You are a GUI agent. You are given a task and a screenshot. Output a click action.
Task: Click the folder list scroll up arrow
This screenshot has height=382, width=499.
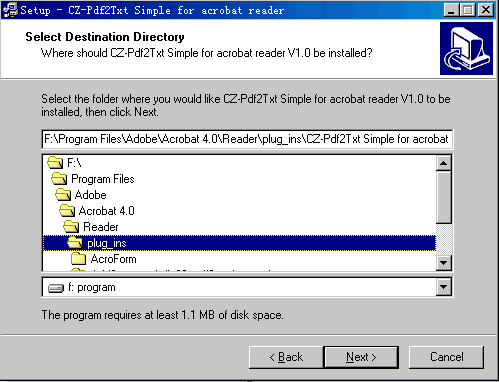pos(444,163)
